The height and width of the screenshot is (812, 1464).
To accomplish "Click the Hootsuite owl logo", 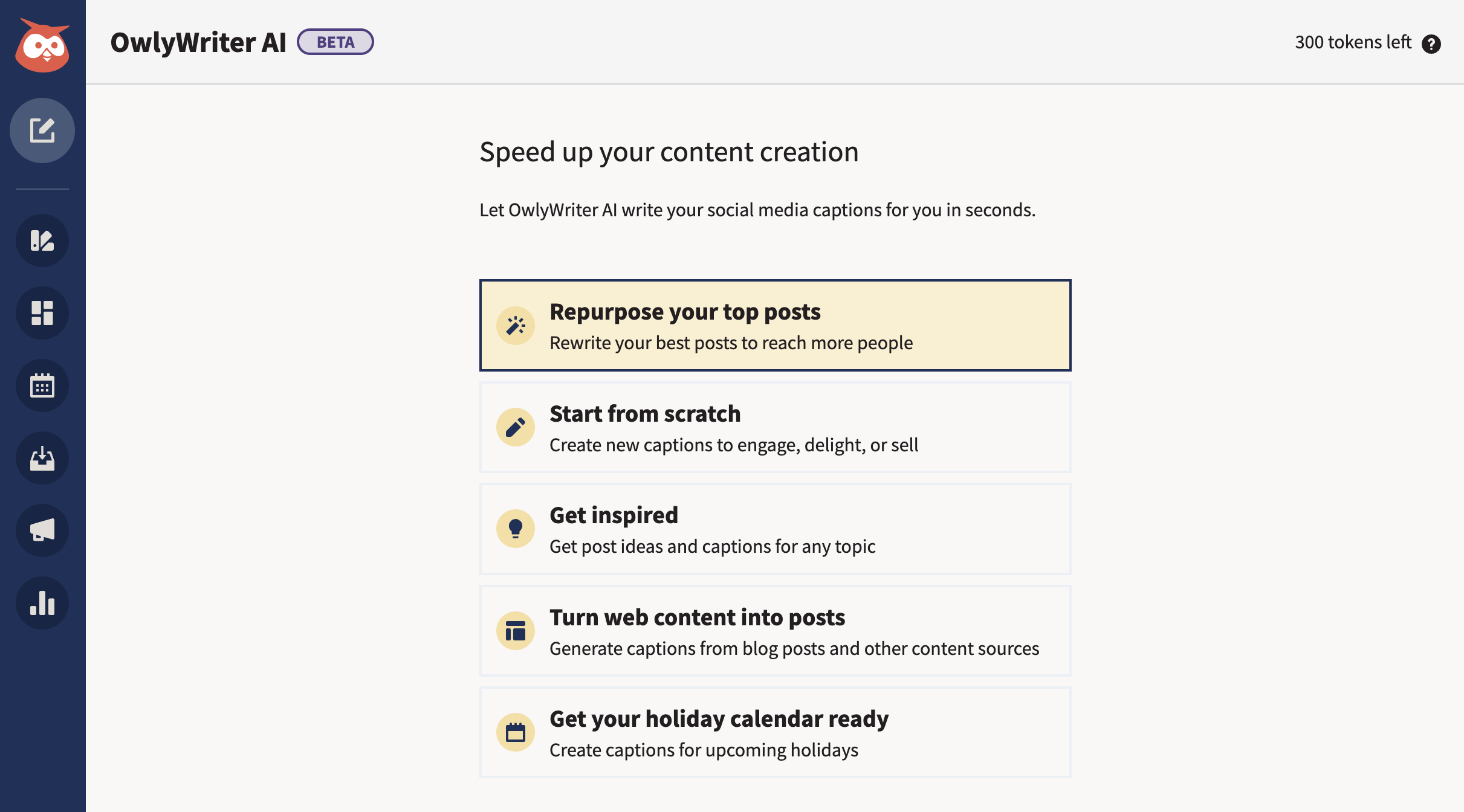I will click(42, 45).
